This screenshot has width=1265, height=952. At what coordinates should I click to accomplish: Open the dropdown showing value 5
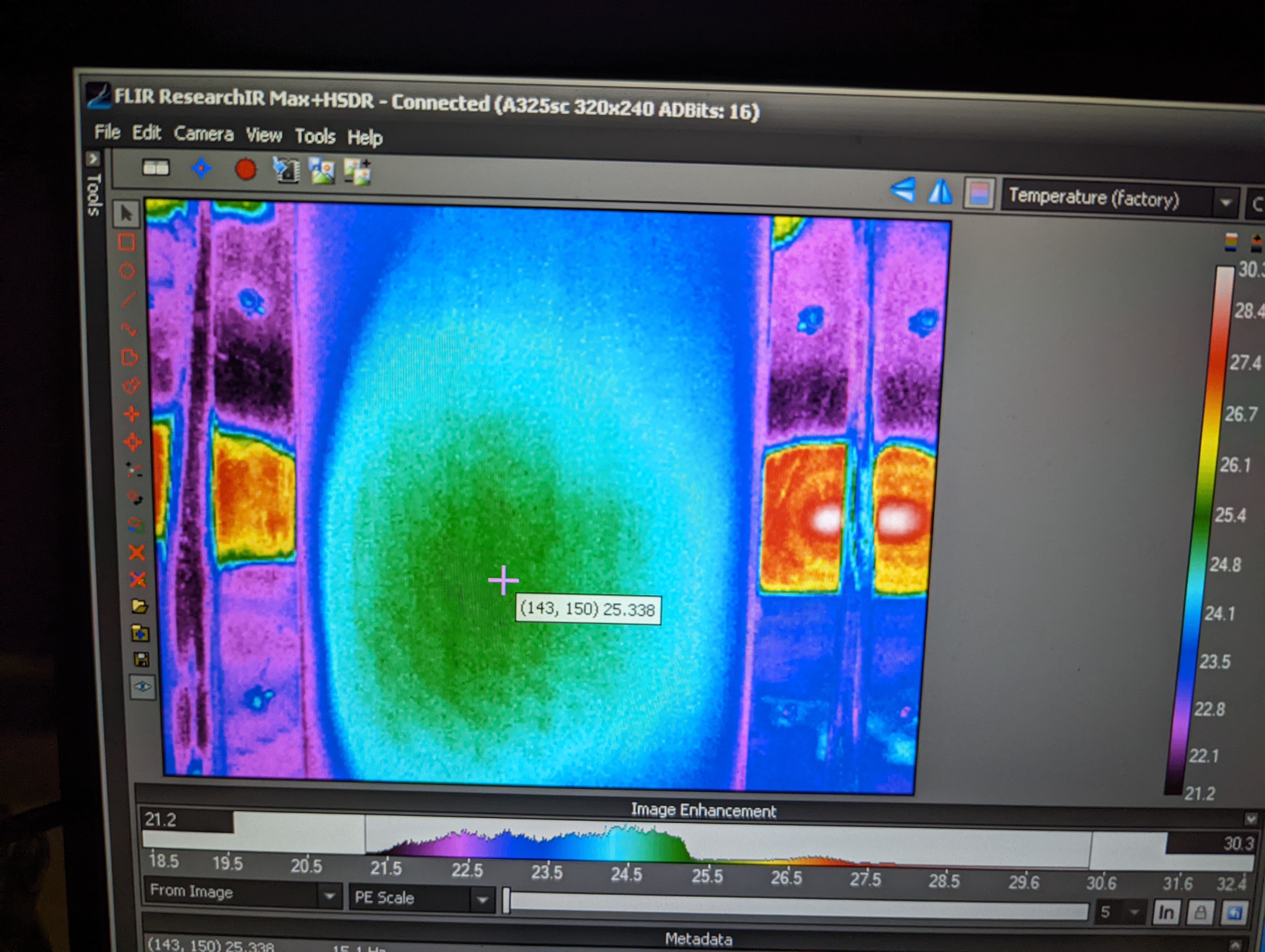coord(1120,912)
